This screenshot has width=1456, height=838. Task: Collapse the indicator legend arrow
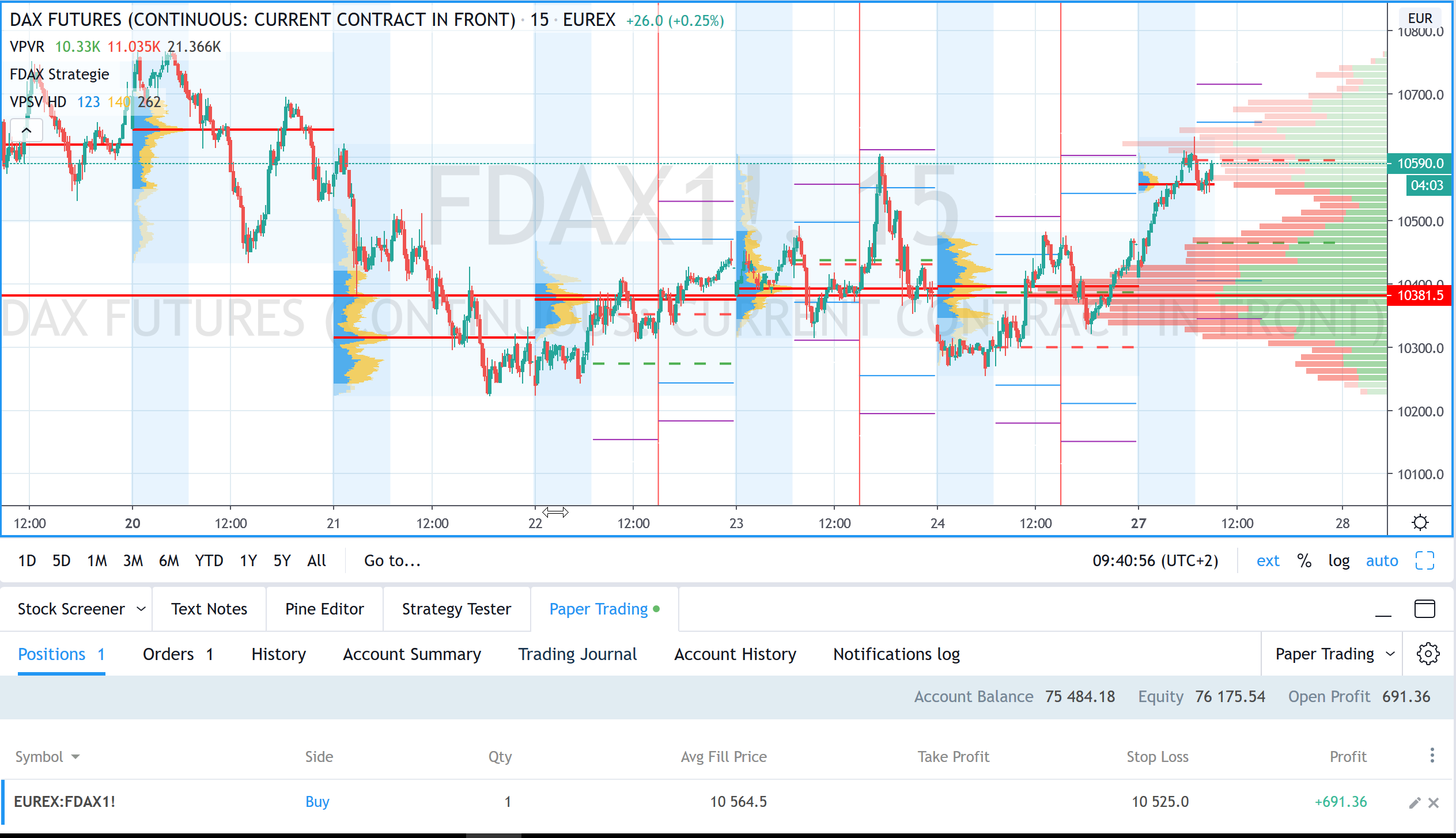coord(27,131)
